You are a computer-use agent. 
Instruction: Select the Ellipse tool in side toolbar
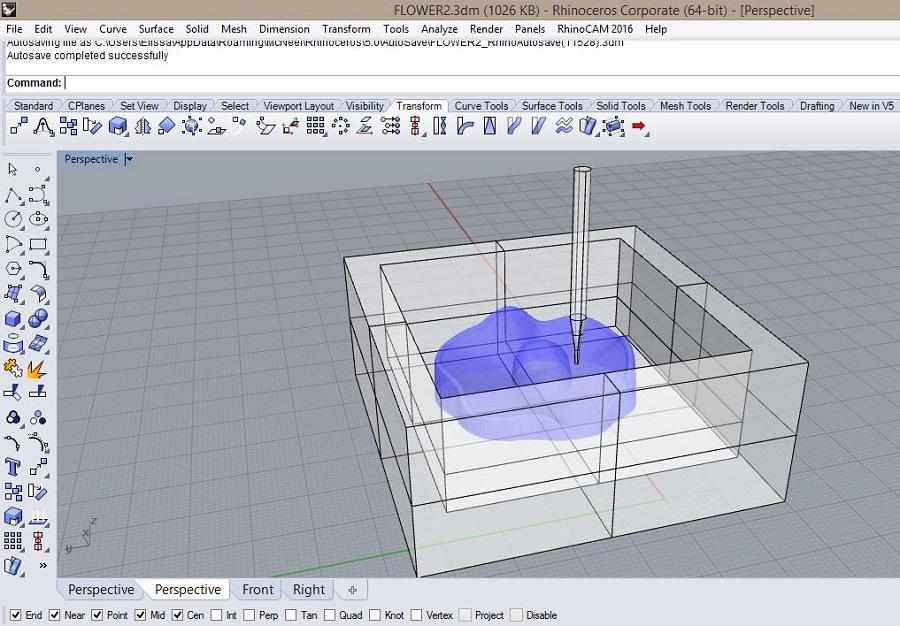coord(38,219)
